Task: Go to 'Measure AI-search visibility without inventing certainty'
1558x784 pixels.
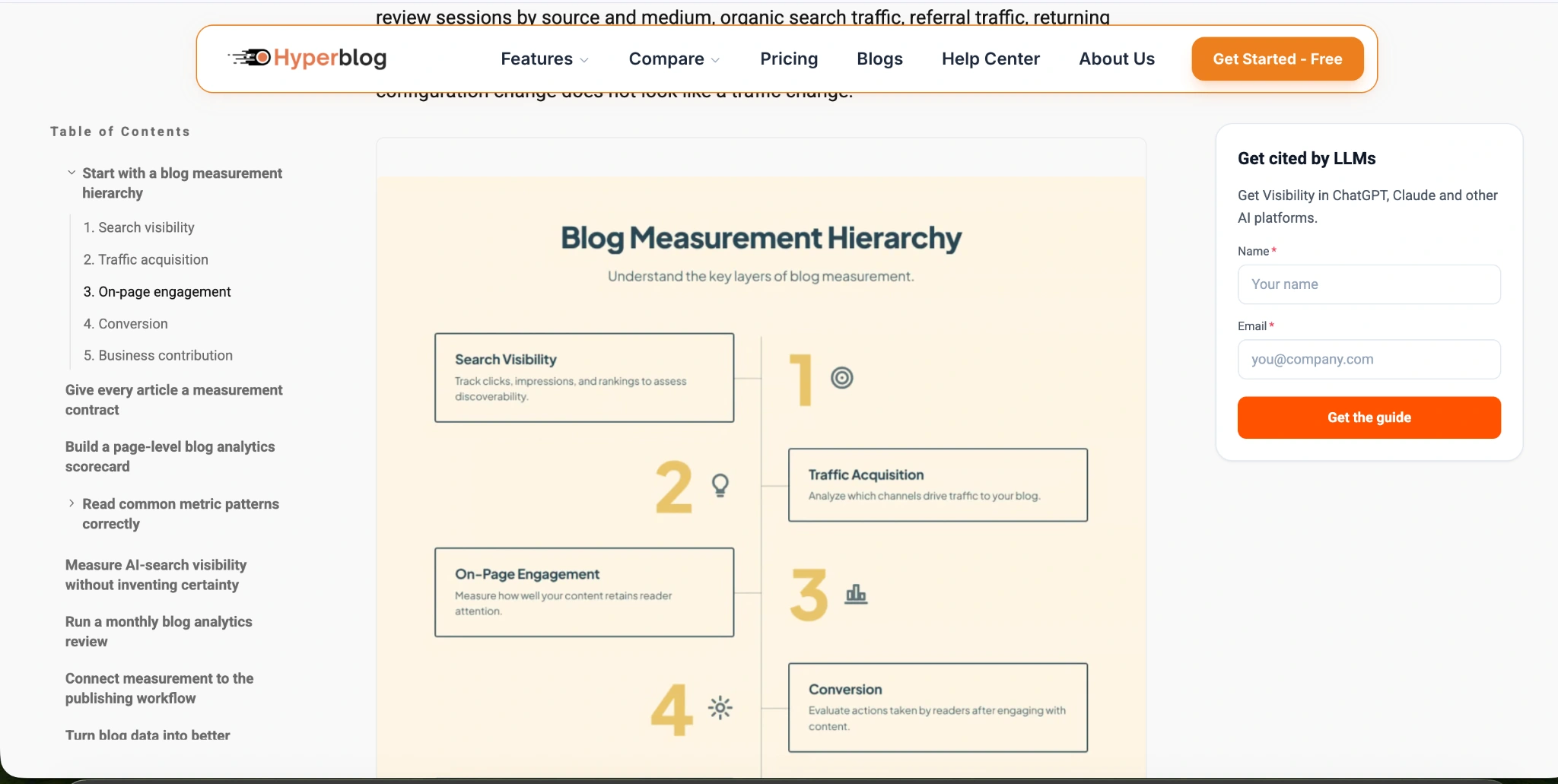Action: pyautogui.click(x=156, y=575)
